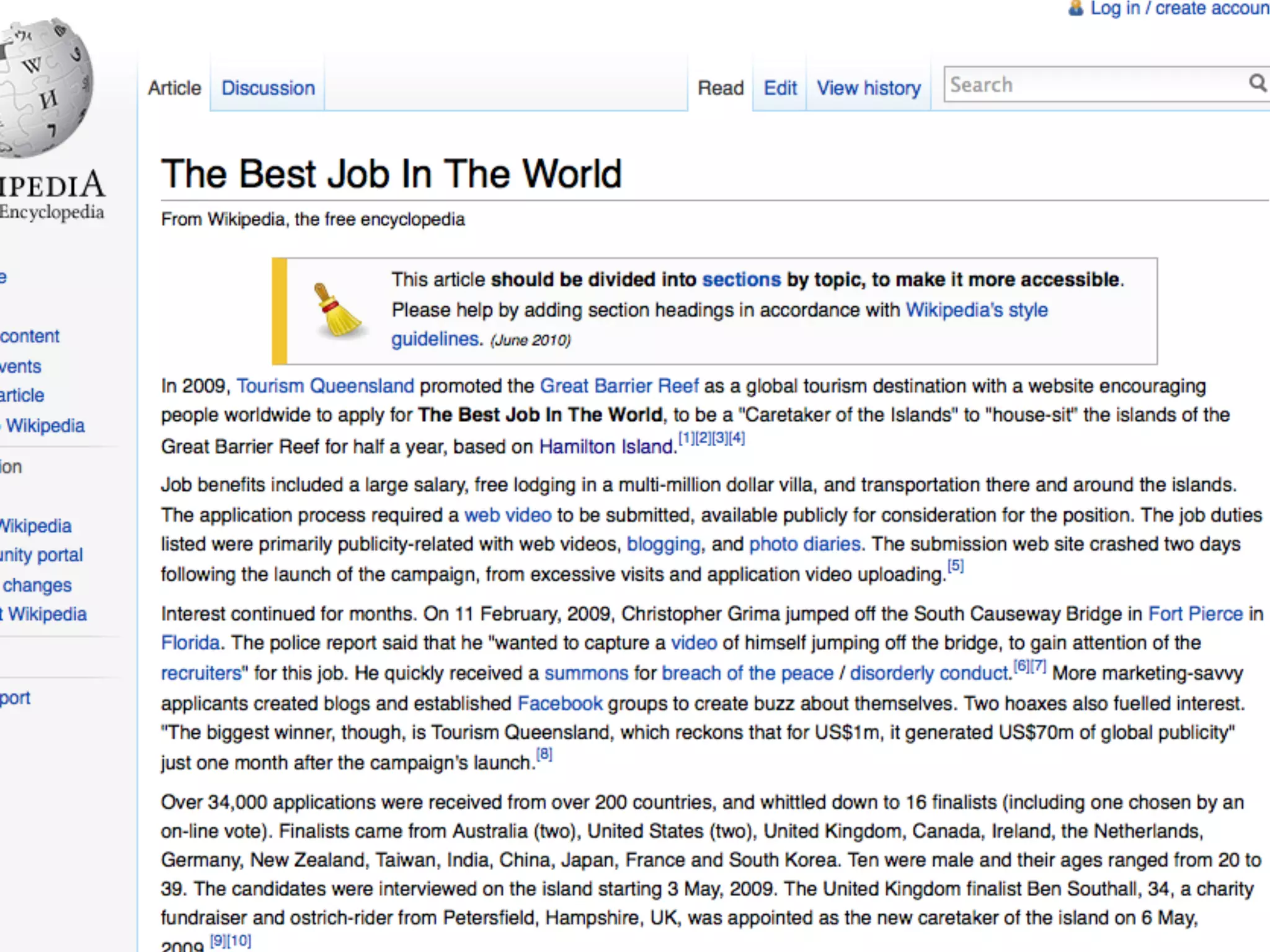Click the Hamilton Island link
This screenshot has width=1270, height=952.
[606, 446]
